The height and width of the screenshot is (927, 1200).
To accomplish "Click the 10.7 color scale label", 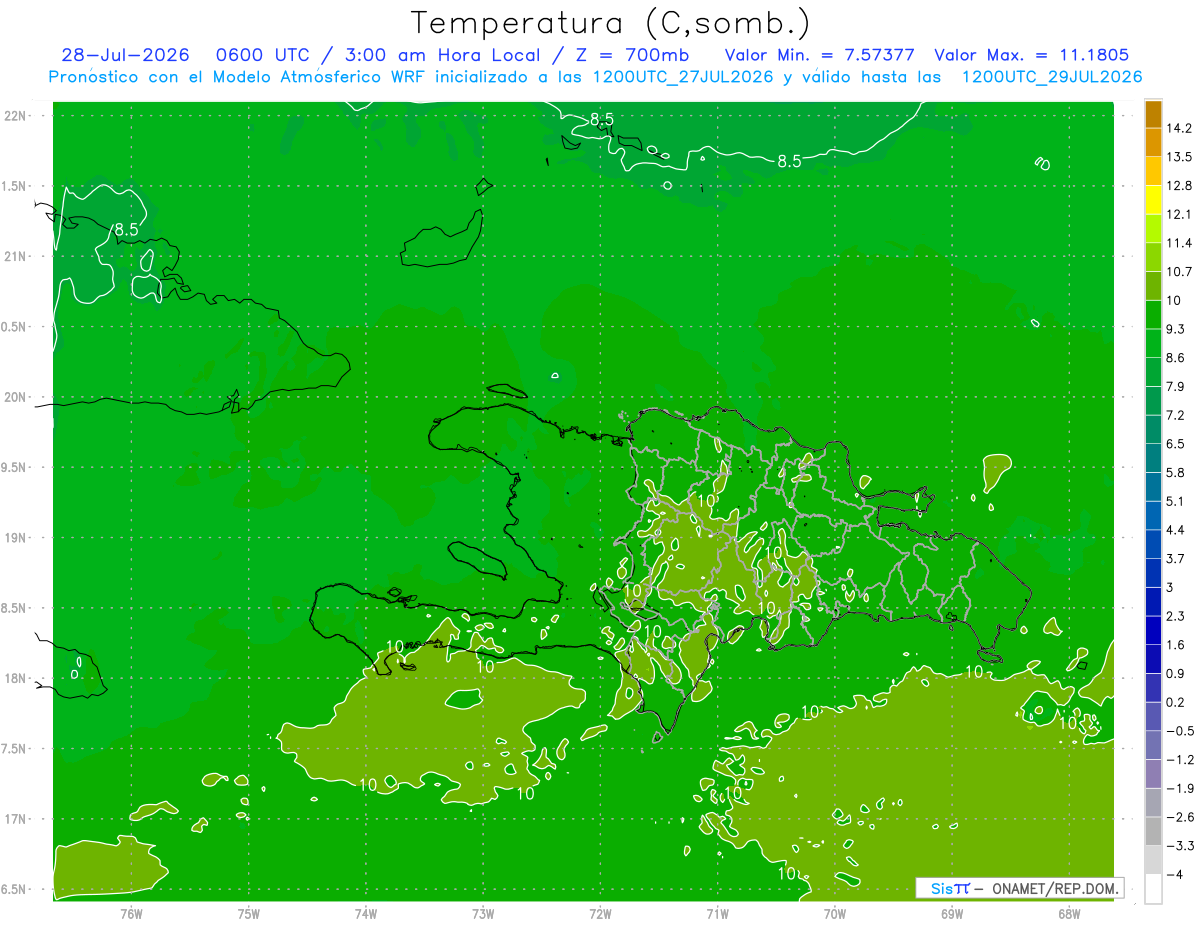I will click(1179, 272).
